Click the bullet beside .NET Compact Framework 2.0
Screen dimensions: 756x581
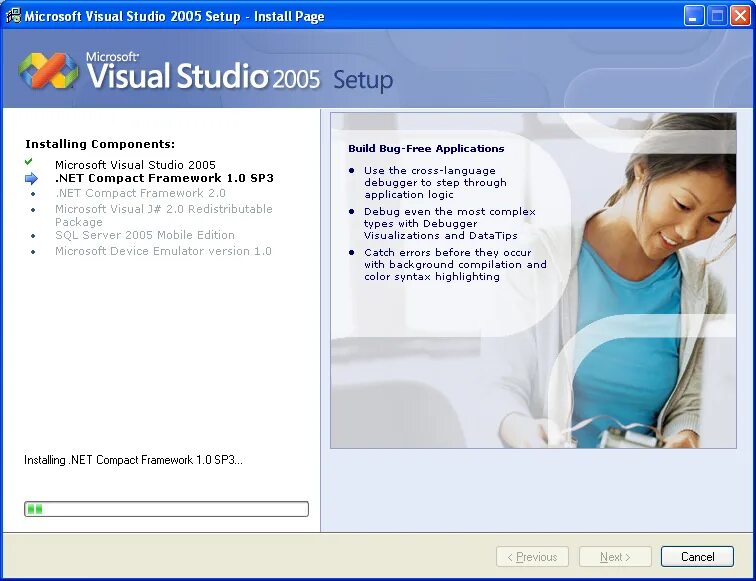pyautogui.click(x=33, y=194)
